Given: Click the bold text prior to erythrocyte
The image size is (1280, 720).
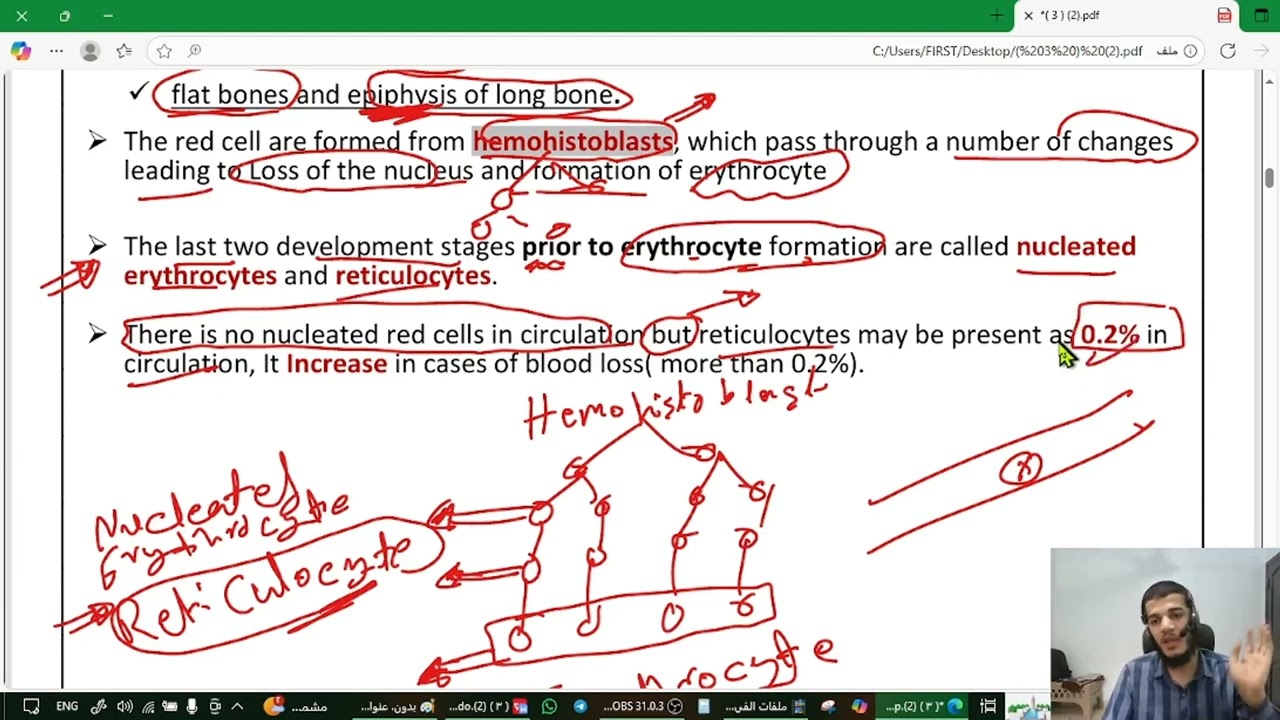Looking at the screenshot, I should tap(641, 246).
